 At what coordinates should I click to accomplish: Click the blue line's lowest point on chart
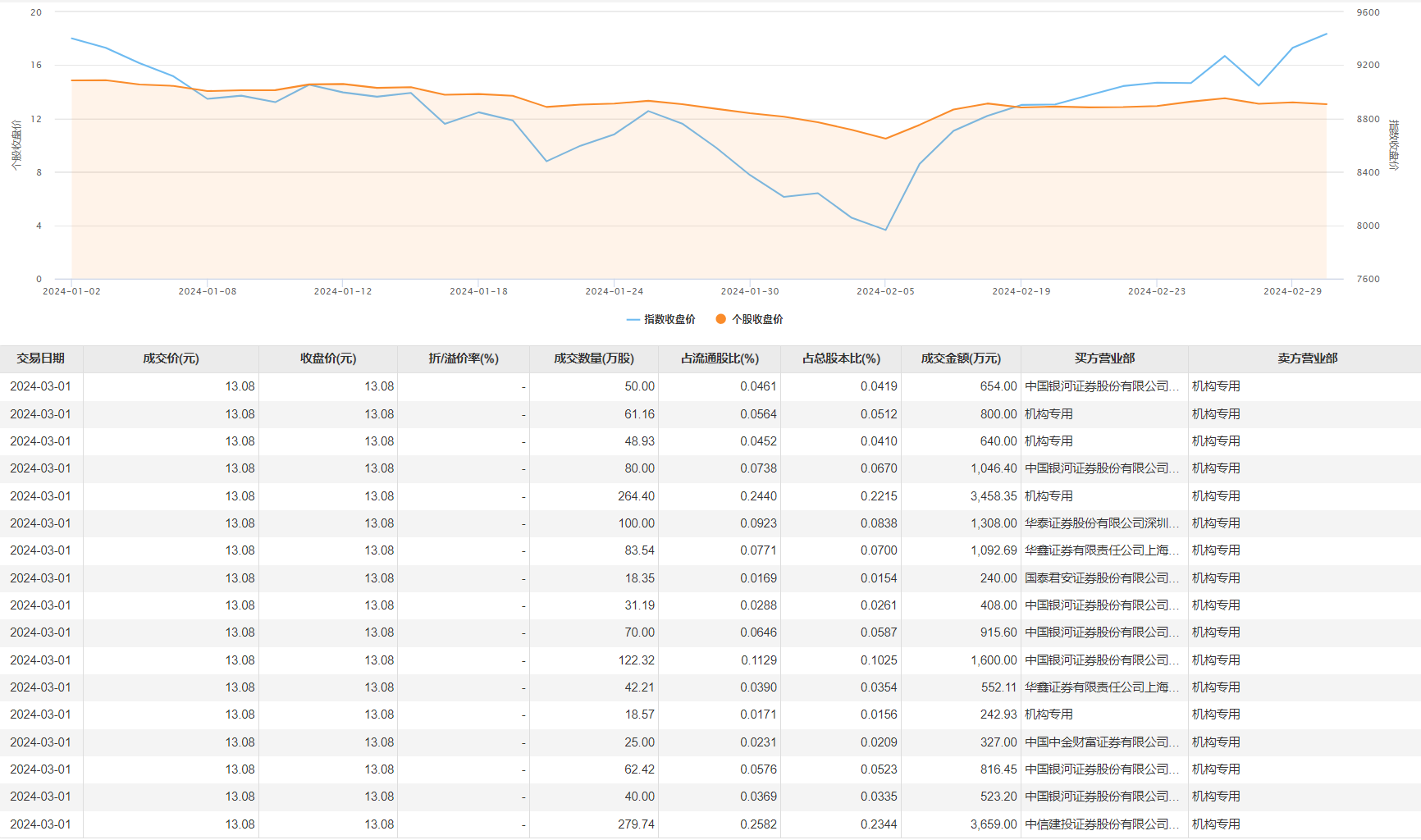pos(885,230)
